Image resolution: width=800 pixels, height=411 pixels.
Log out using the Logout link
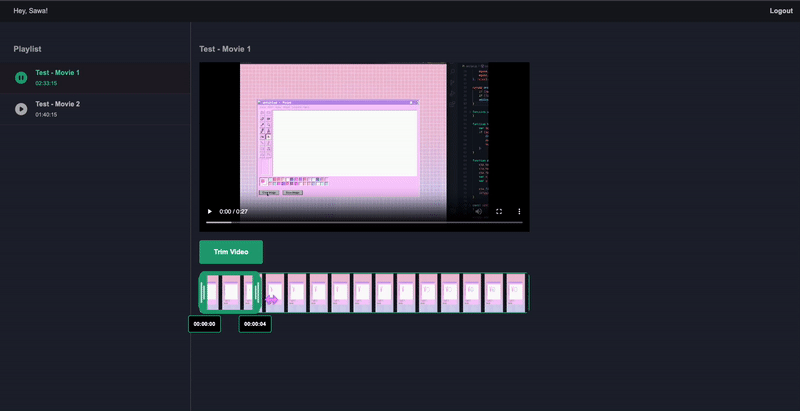click(781, 11)
